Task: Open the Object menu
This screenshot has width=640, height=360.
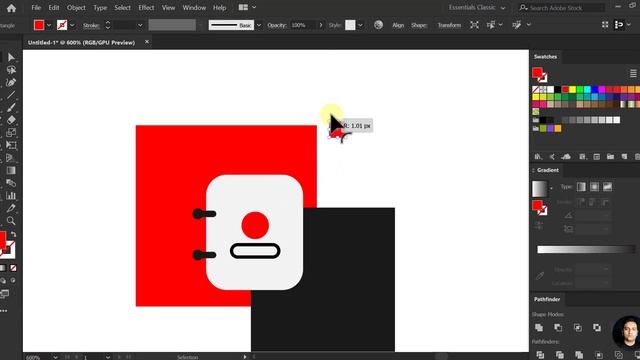Action: pos(76,8)
